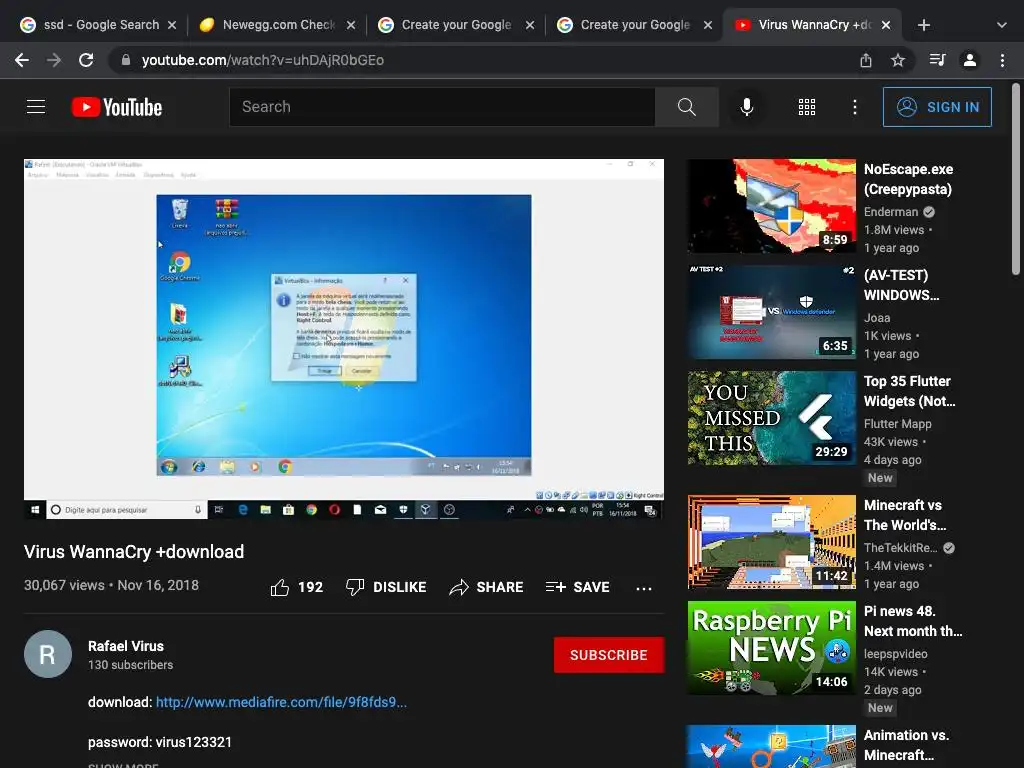Screen dimensions: 1024x768
Task: Open Animation vs. Minecraft video title
Action: point(906,745)
